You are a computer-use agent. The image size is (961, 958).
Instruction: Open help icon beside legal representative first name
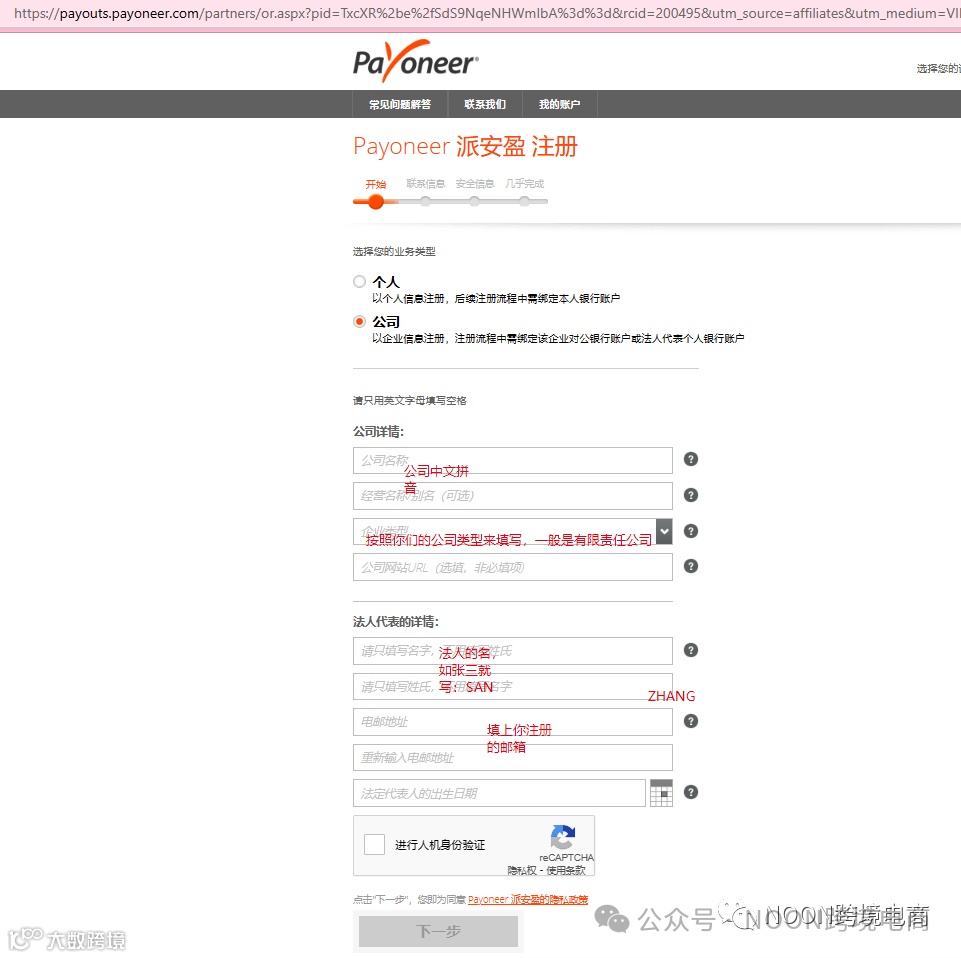point(691,650)
